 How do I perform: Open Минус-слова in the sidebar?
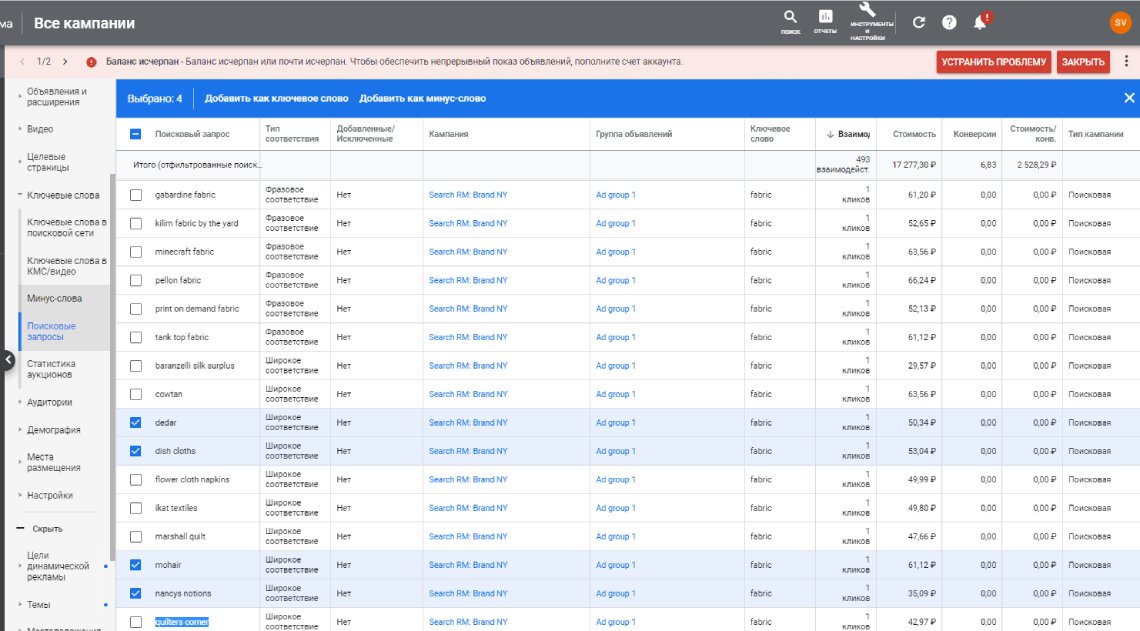tap(54, 298)
